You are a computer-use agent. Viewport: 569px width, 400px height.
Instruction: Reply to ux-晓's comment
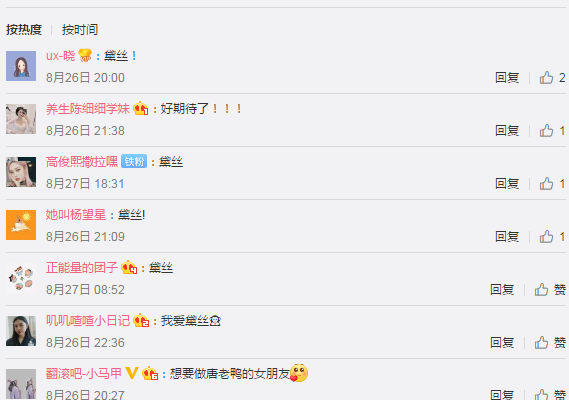tap(507, 78)
